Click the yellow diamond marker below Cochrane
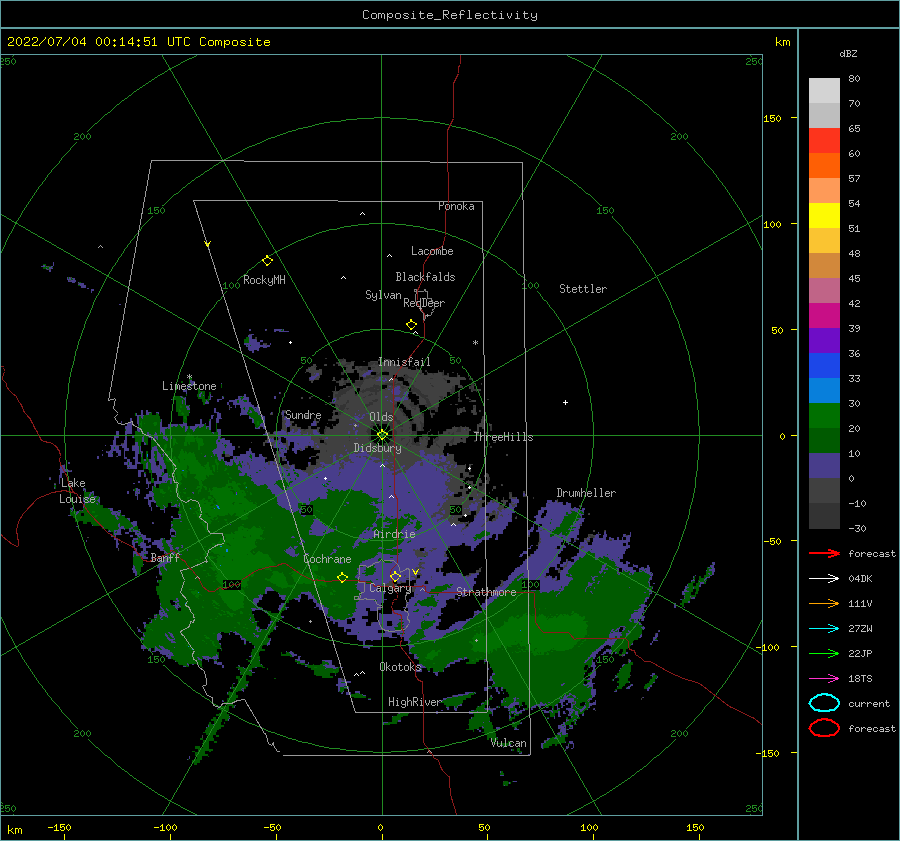The image size is (900, 841). 342,578
